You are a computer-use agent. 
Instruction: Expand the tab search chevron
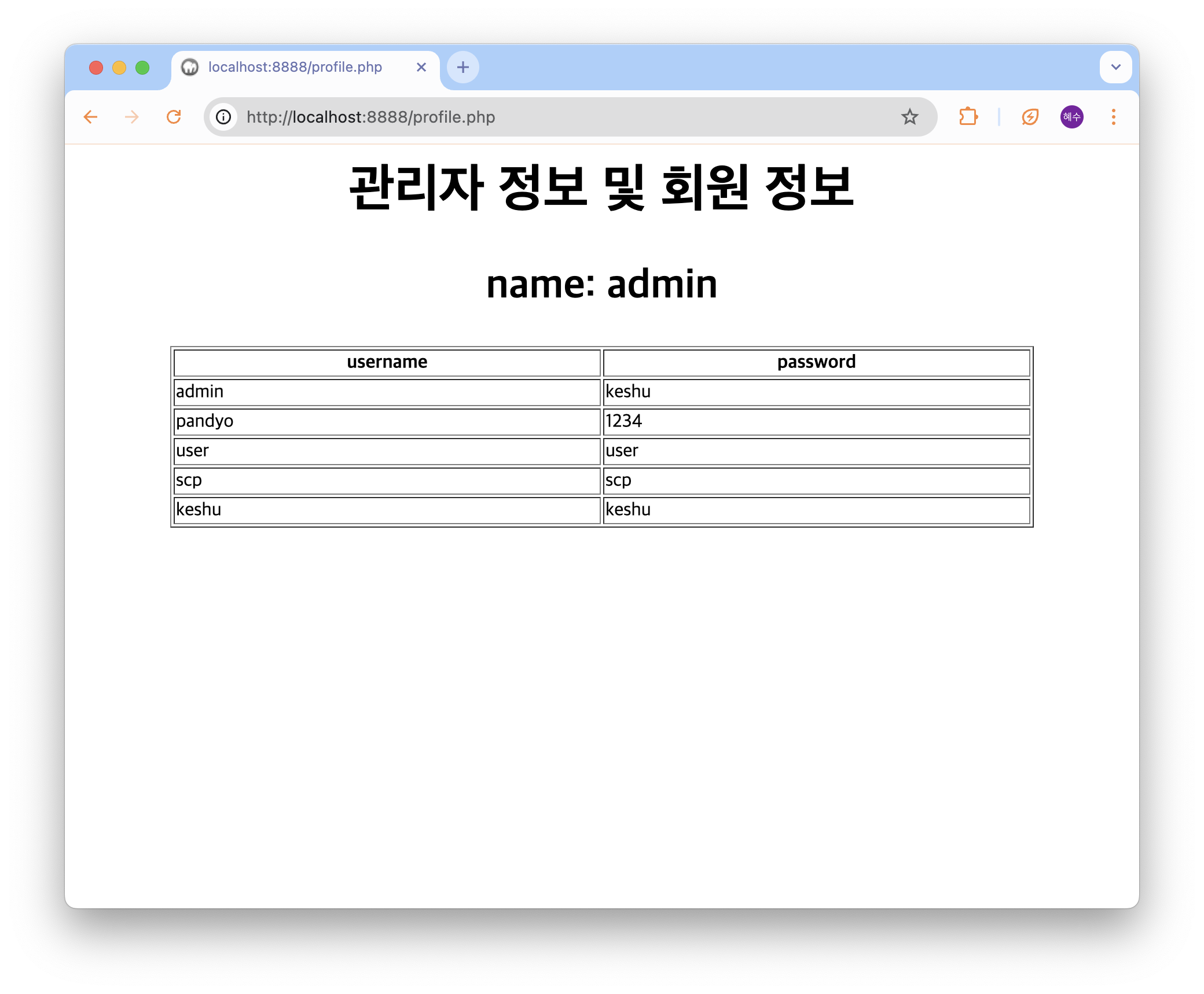pos(1115,67)
